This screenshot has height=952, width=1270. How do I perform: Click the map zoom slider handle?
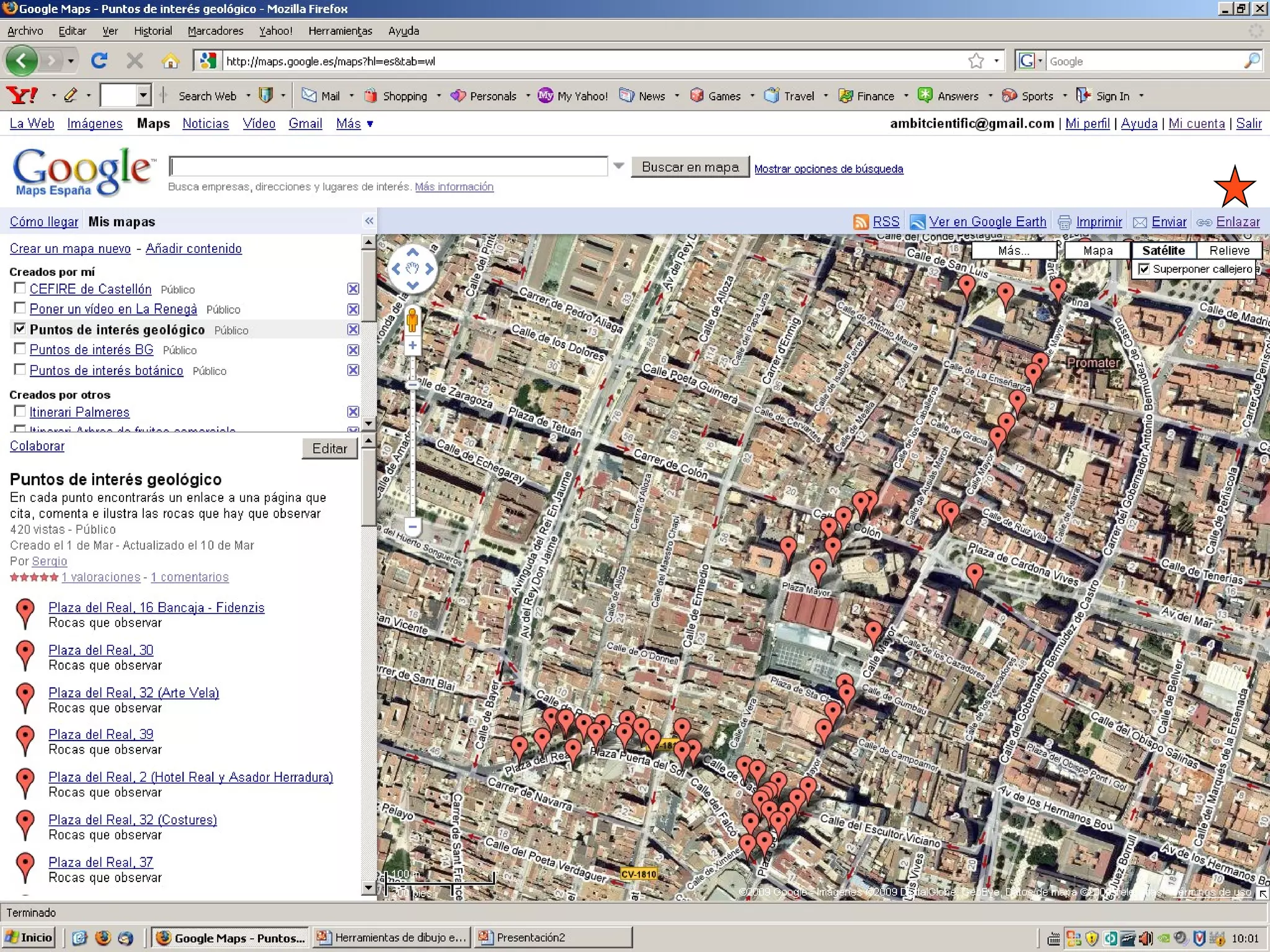pos(412,385)
